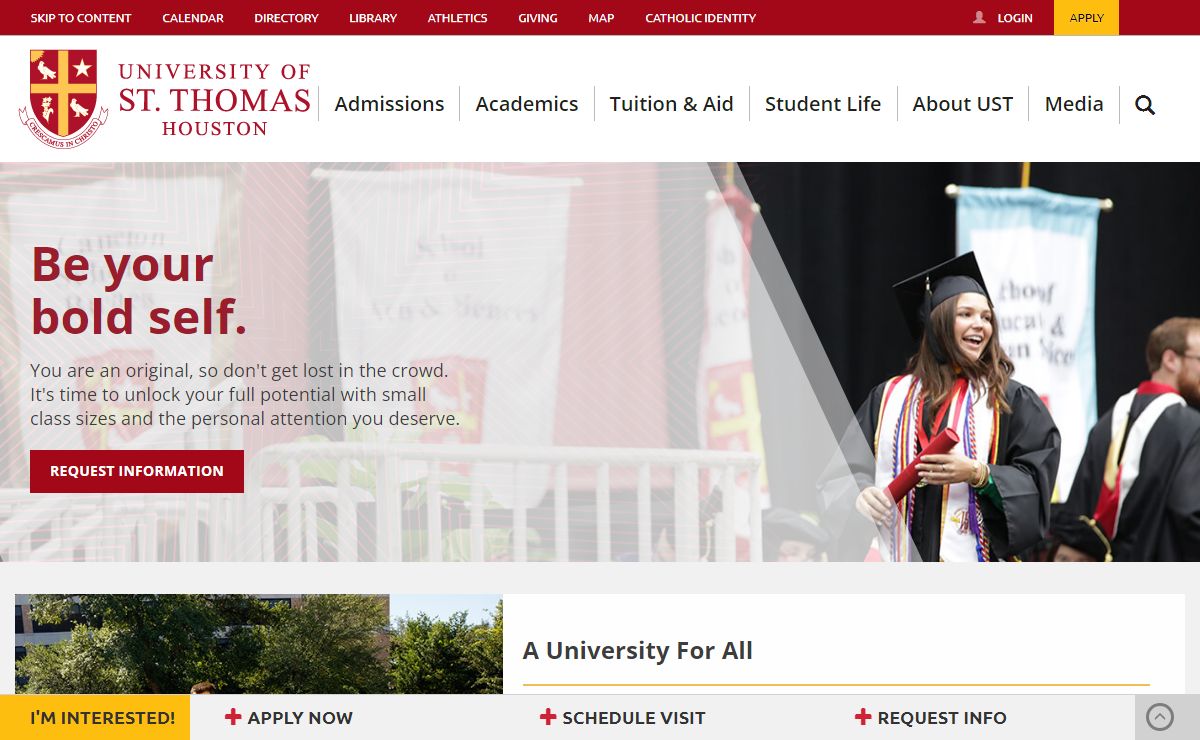
Task: Go to the Directory page
Action: 286,18
